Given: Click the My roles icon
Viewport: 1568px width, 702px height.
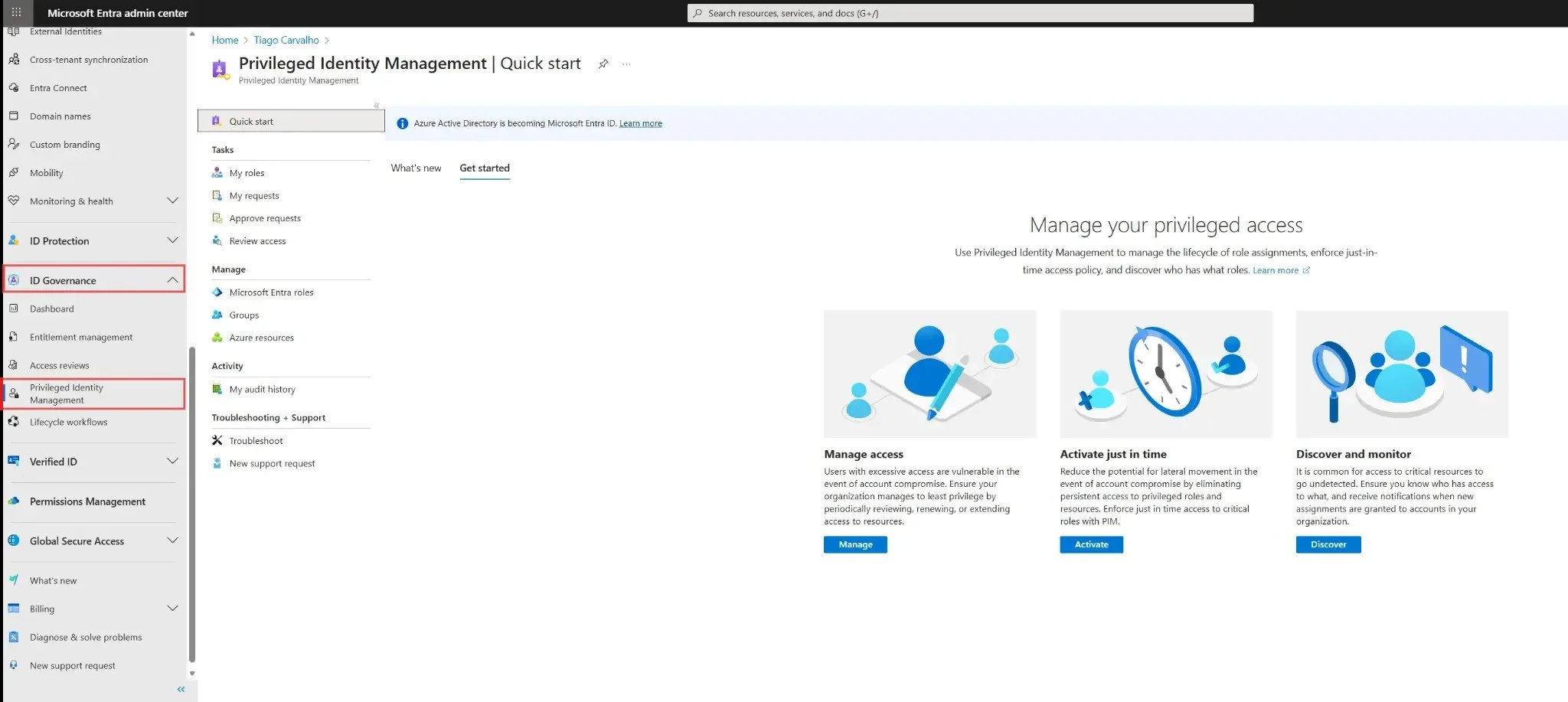Looking at the screenshot, I should 217,172.
